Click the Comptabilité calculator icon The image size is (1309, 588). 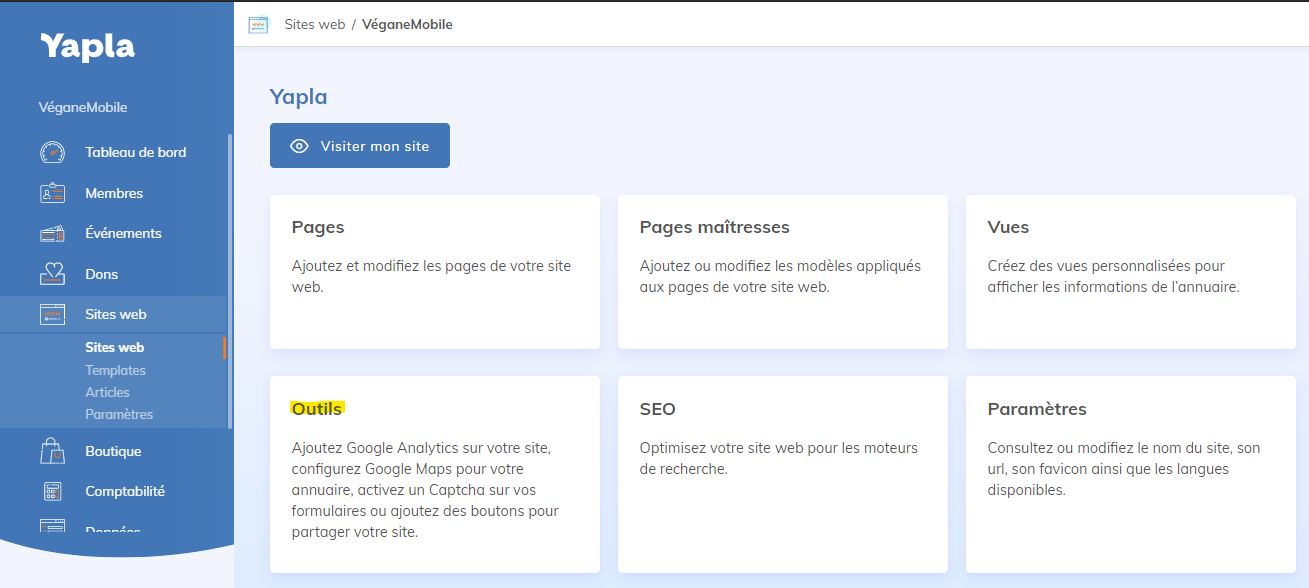click(x=52, y=492)
